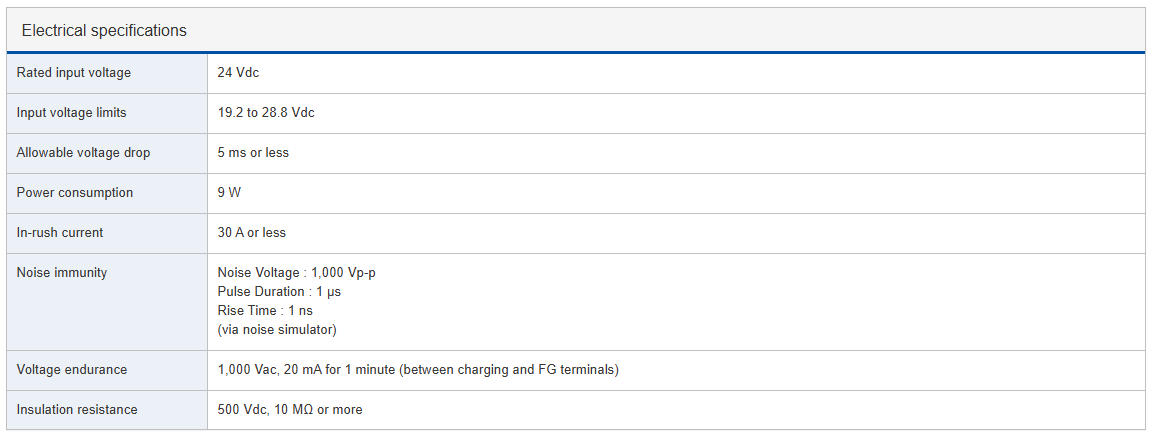Screen dimensions: 1154x438
Task: Click the Rise Time 1 ns line
Action: 265,311
